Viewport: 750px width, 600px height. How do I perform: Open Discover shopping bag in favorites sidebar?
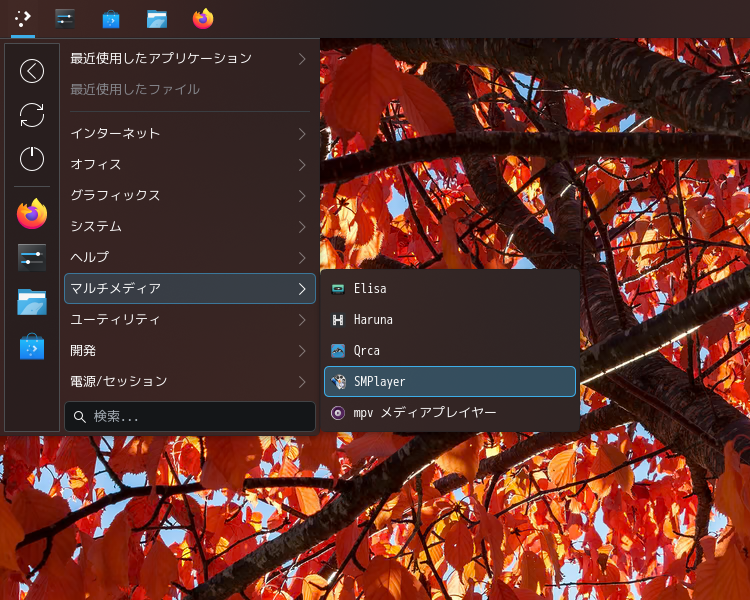pos(32,346)
